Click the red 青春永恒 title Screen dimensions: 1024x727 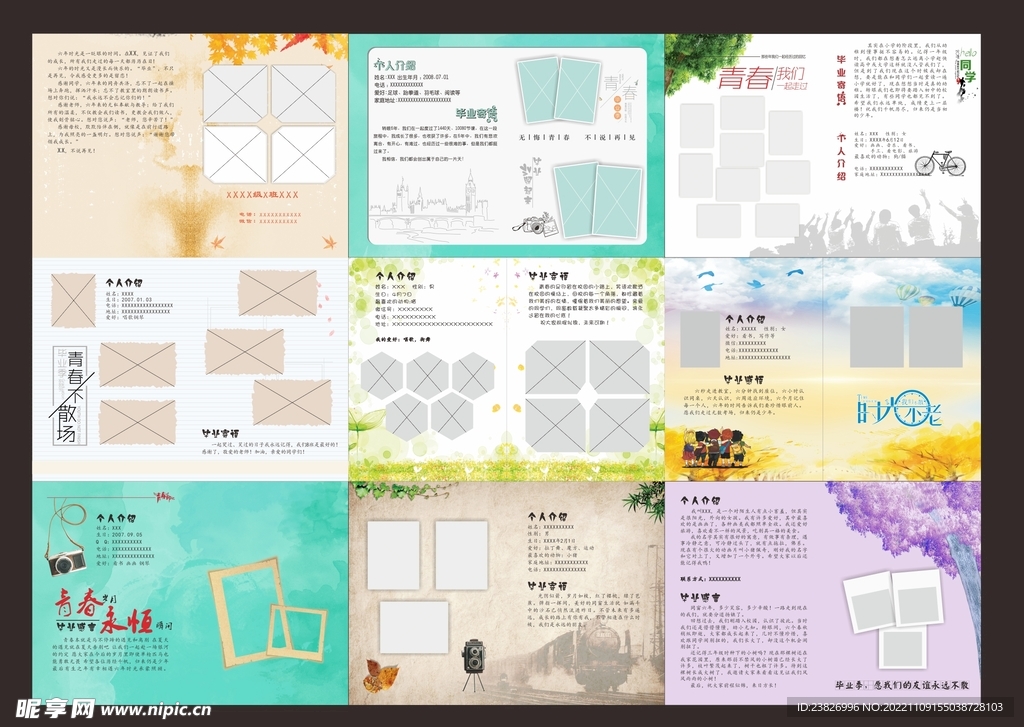pos(98,607)
